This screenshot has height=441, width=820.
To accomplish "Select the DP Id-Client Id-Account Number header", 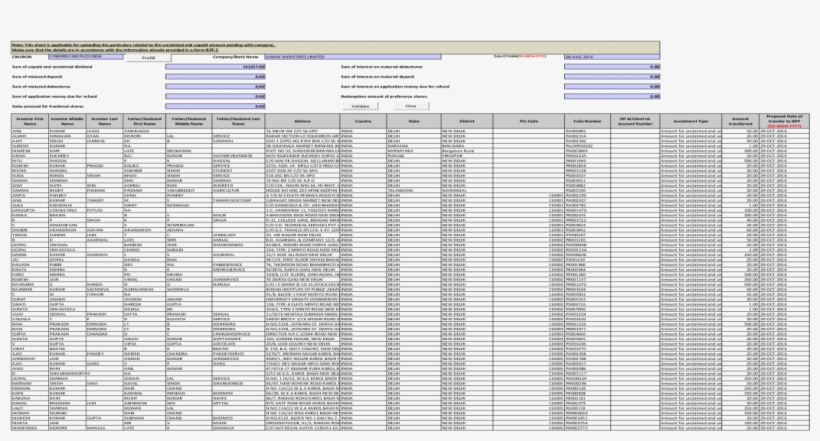I will point(635,121).
